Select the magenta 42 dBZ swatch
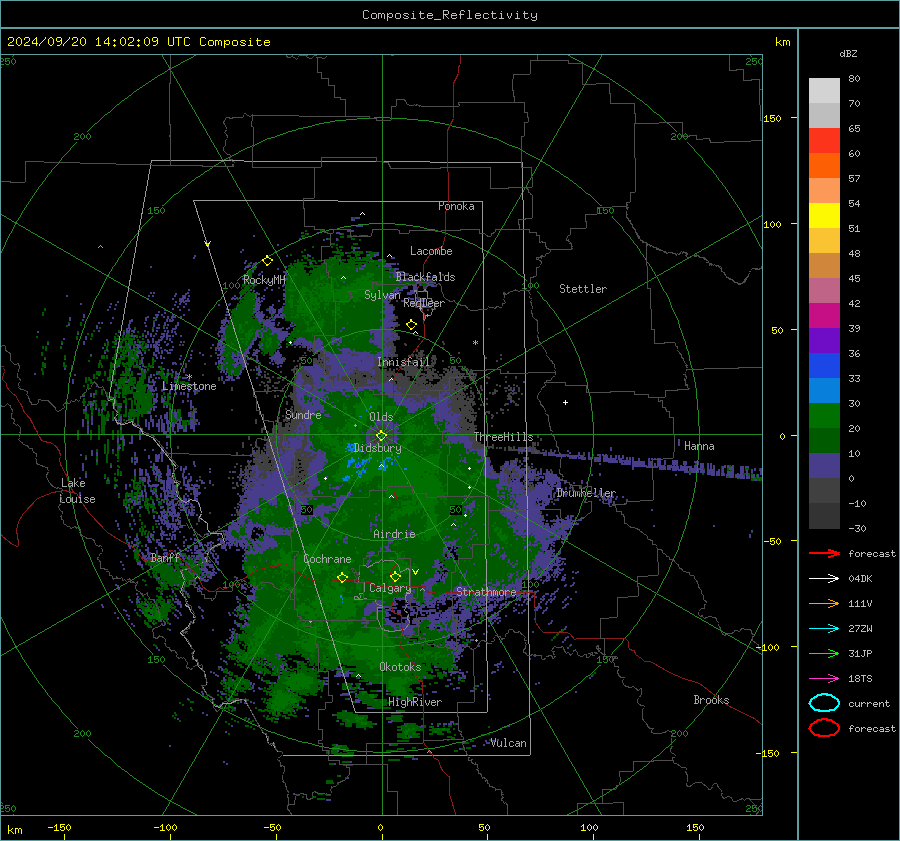This screenshot has width=900, height=841. [x=824, y=315]
